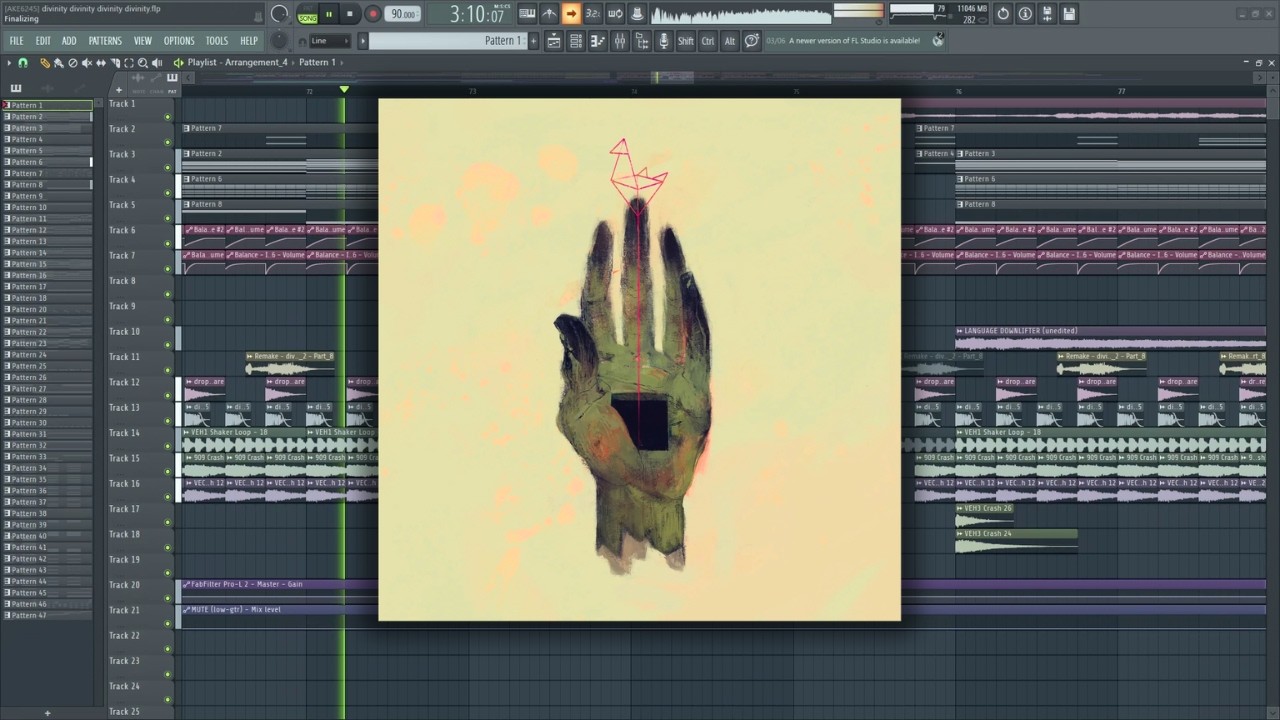This screenshot has height=720, width=1280.
Task: Select the Delete tool
Action: [73, 63]
